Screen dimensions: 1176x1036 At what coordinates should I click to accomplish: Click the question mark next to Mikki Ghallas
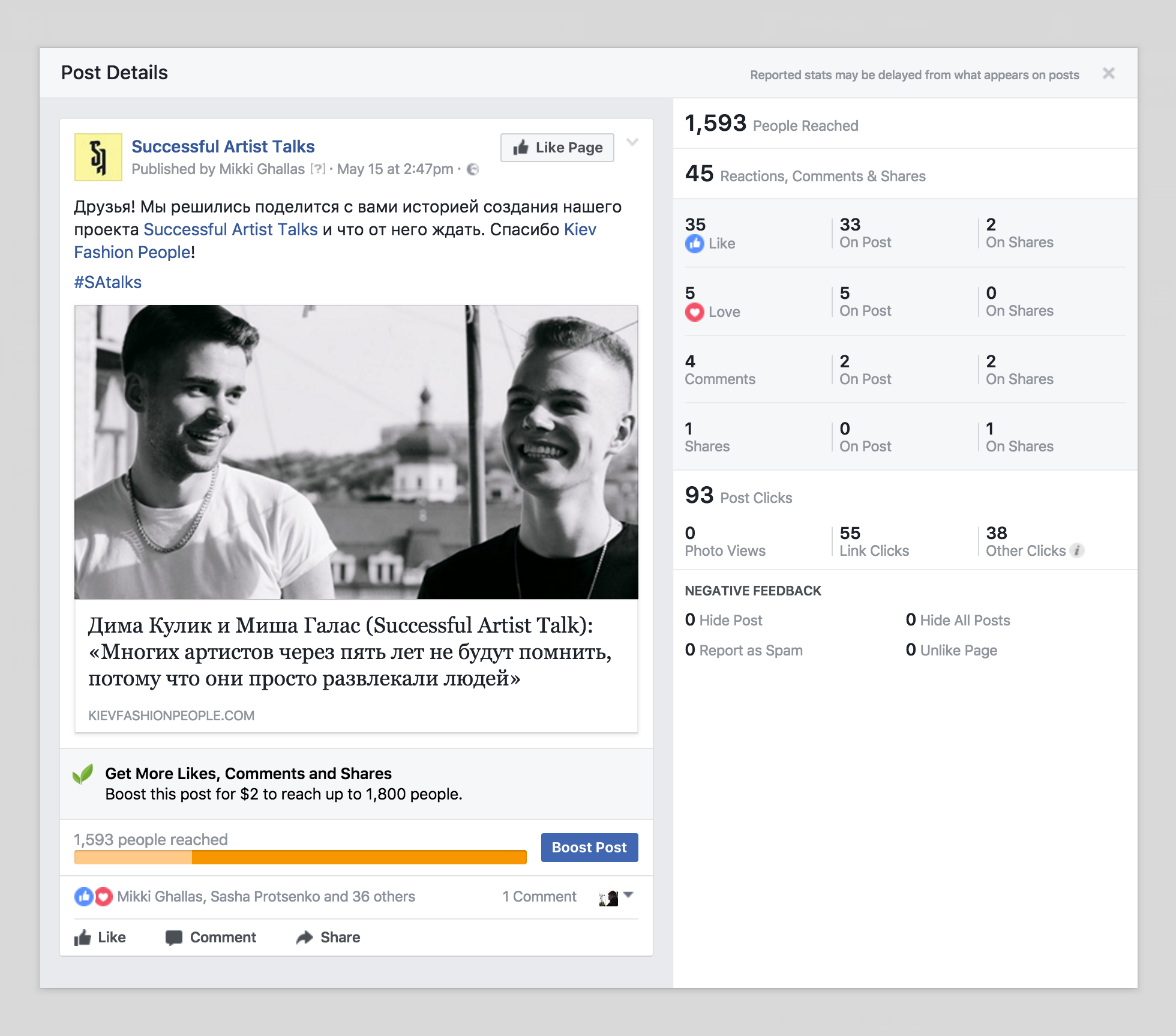317,169
